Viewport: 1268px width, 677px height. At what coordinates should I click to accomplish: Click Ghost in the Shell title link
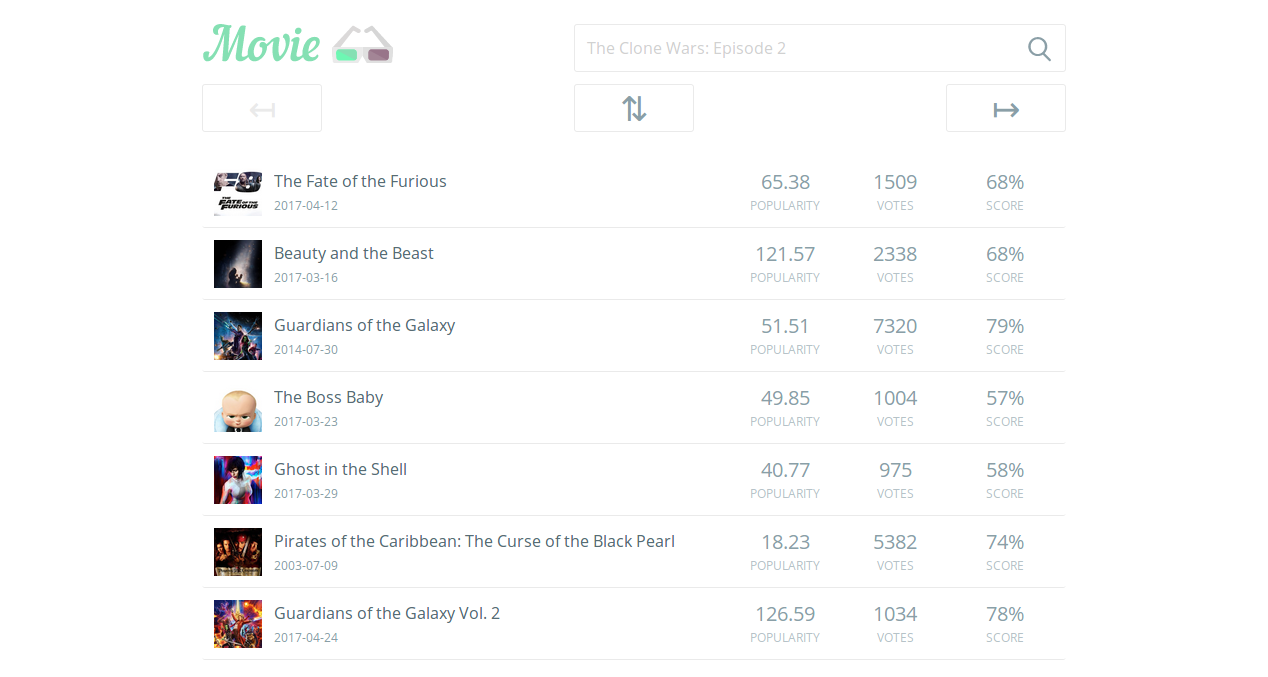[340, 469]
